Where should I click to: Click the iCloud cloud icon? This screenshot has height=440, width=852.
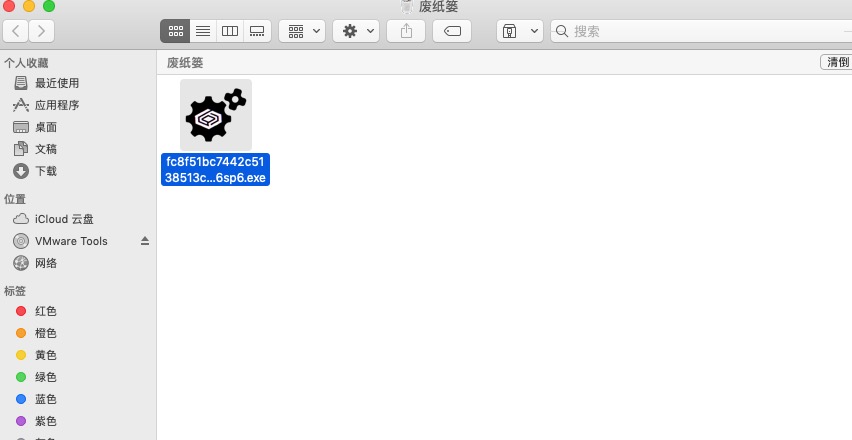click(x=21, y=219)
